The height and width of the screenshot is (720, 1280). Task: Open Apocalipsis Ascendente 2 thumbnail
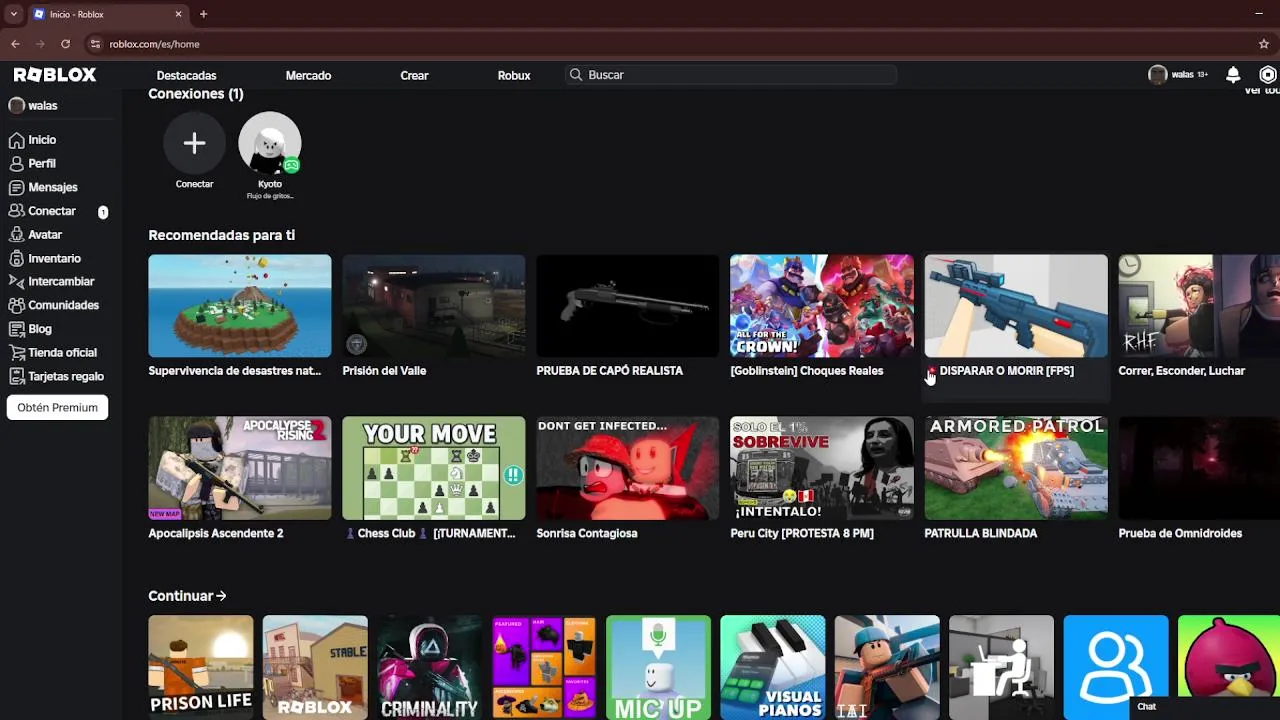240,468
